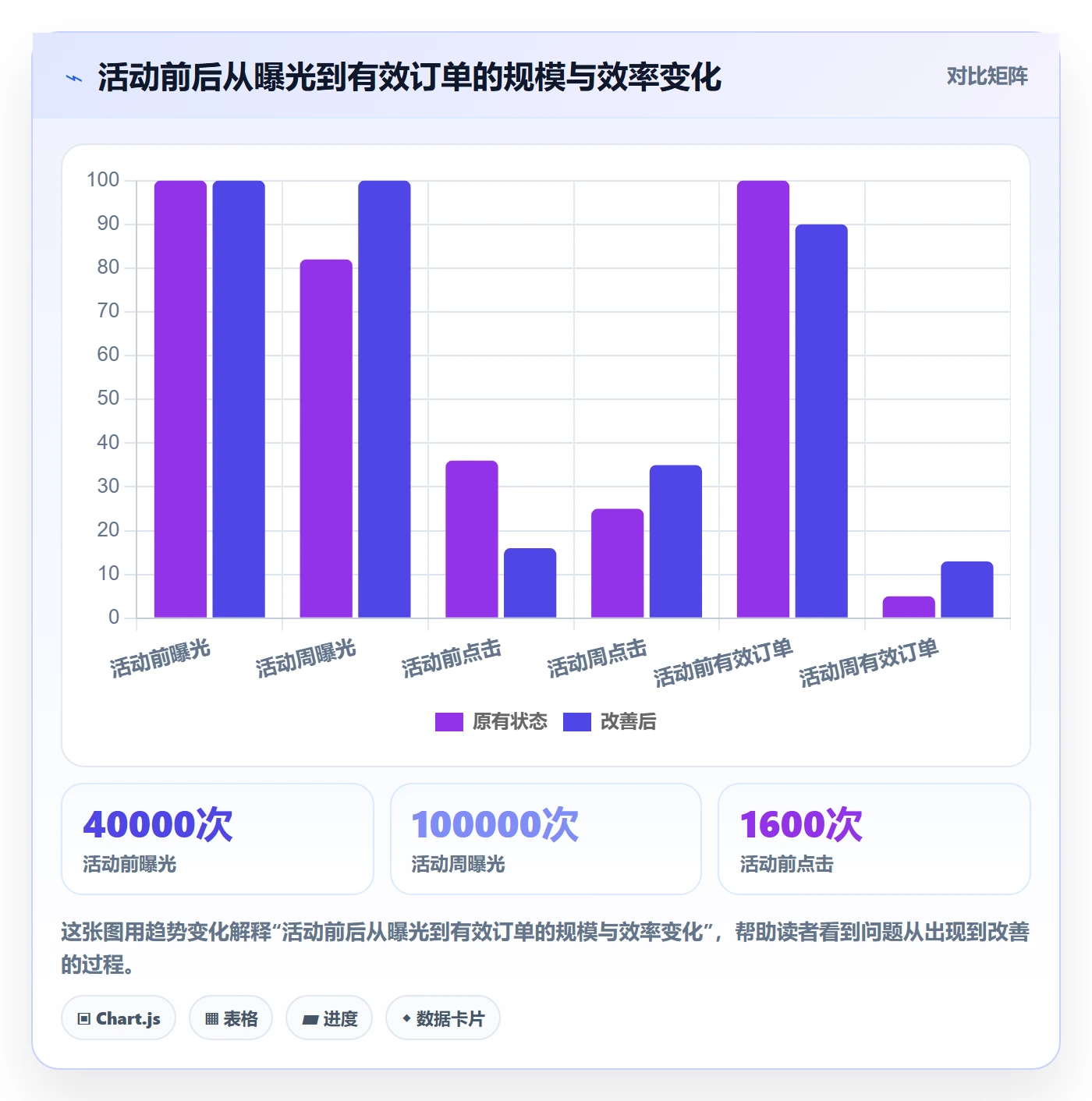Screen dimensions: 1092x1101
Task: Click the description paragraph starting 这张图用趋势变化解释
Action: (545, 948)
